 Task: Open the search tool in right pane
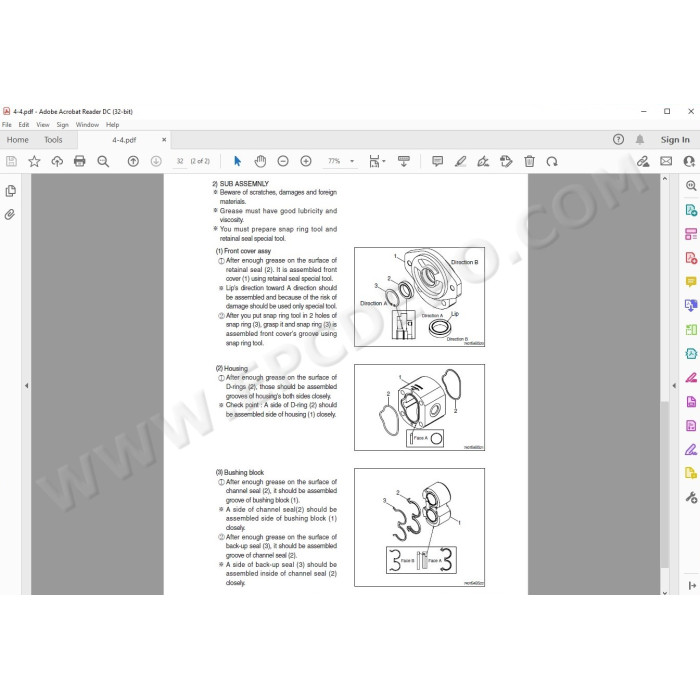click(691, 186)
